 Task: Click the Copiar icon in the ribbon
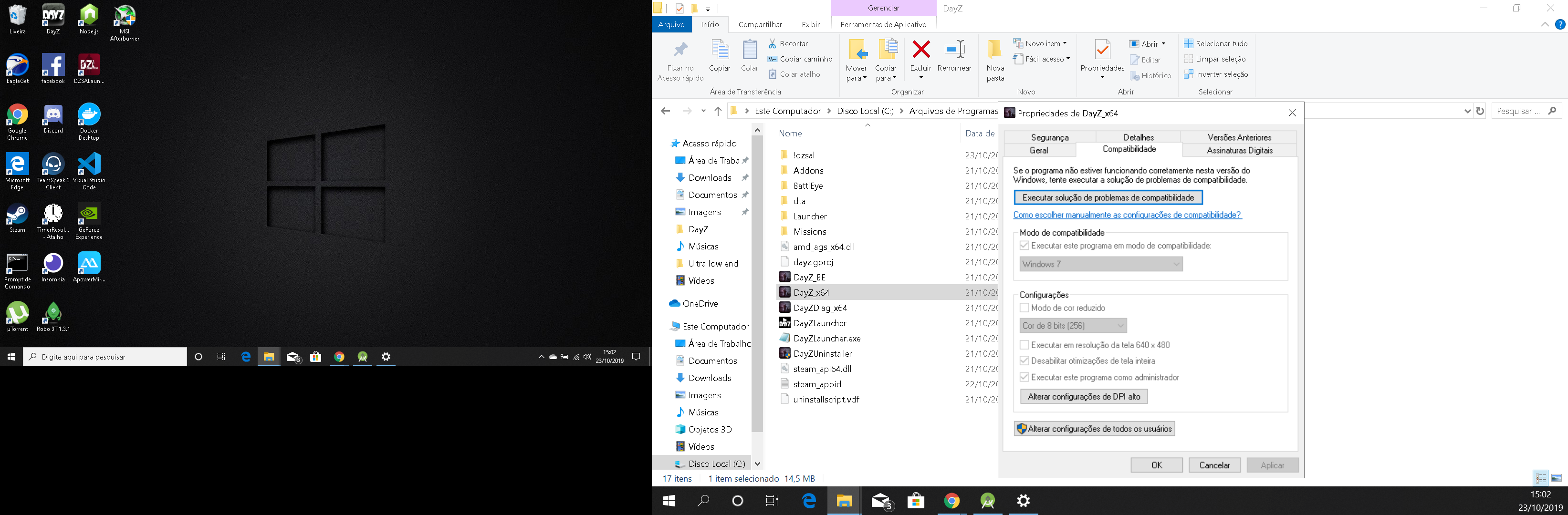pos(720,51)
